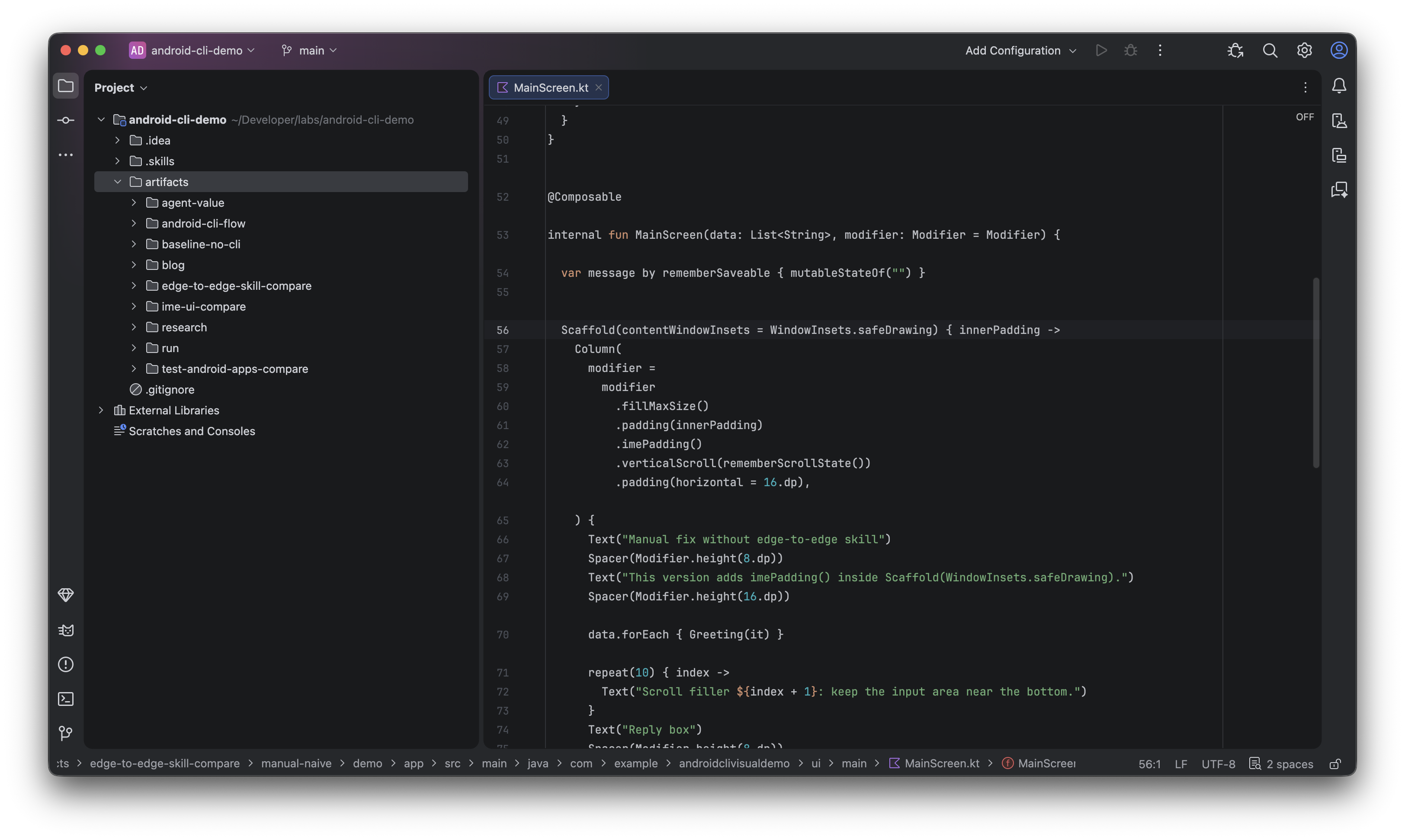The width and height of the screenshot is (1405, 840).
Task: Open More Actions menu next to Debug
Action: 1160,50
